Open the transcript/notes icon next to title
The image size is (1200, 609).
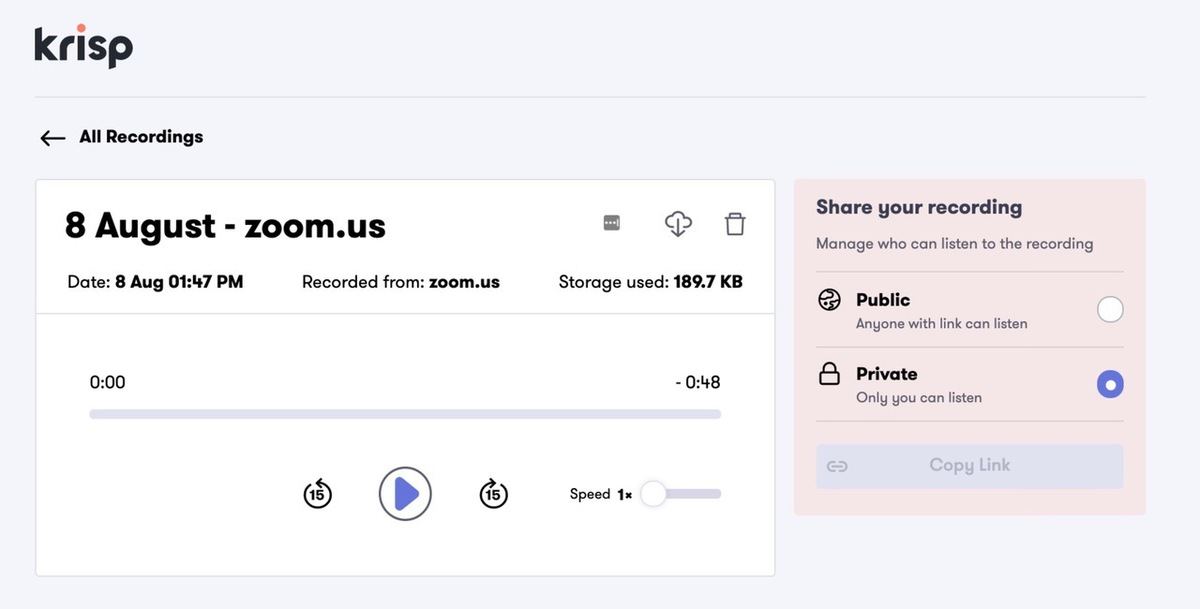(612, 223)
